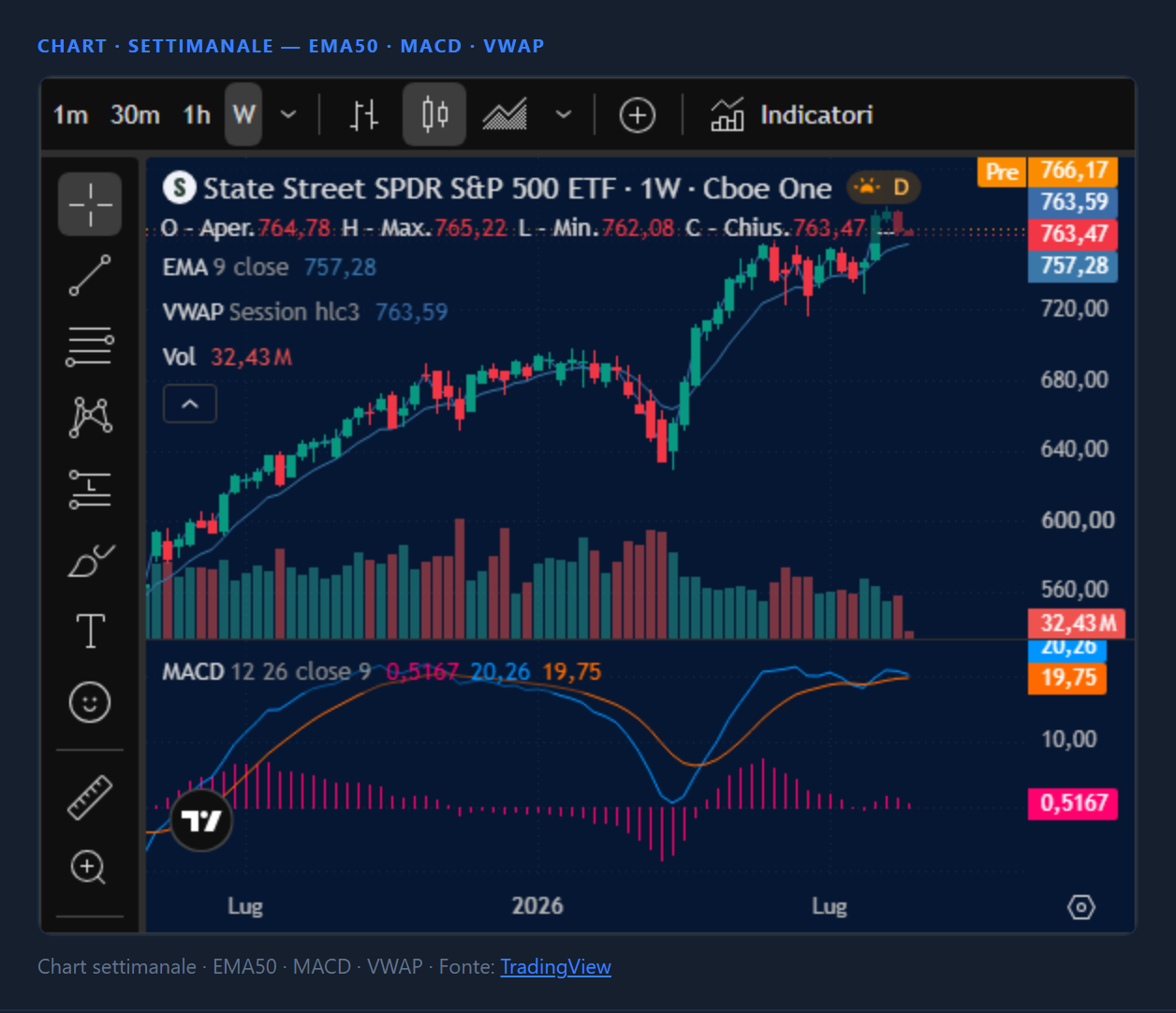Activate the zoom in tool
This screenshot has height=1013, width=1176.
(88, 868)
